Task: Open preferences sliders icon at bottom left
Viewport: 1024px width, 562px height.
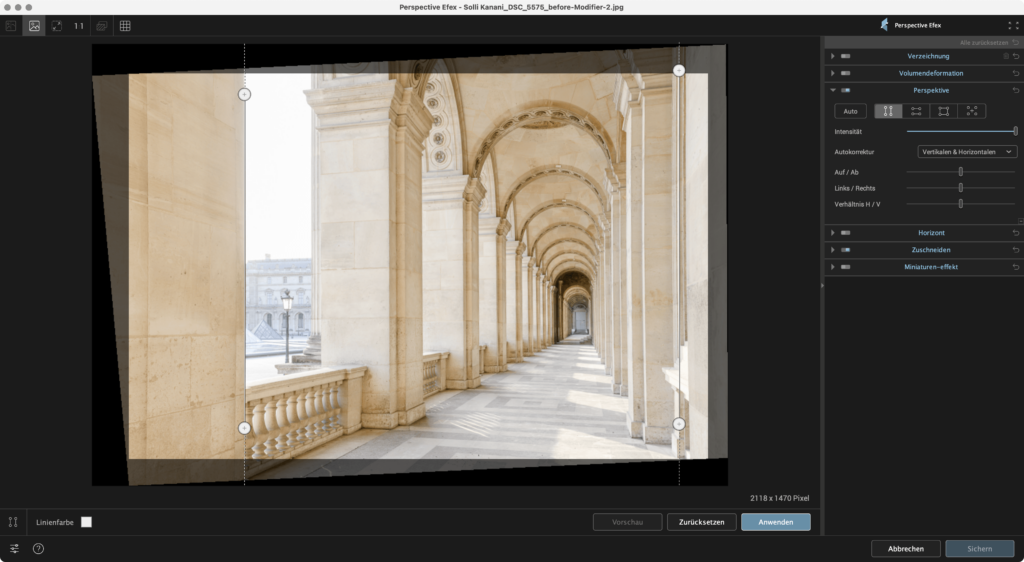Action: coord(14,548)
